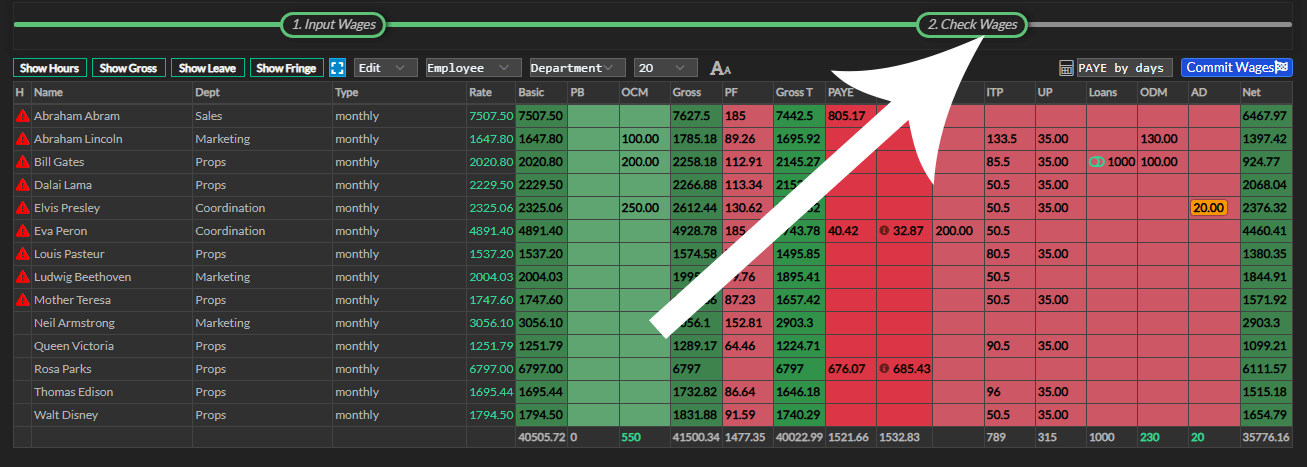The width and height of the screenshot is (1307, 467).
Task: Click the warning icon for Bill Gates
Action: [x=22, y=162]
